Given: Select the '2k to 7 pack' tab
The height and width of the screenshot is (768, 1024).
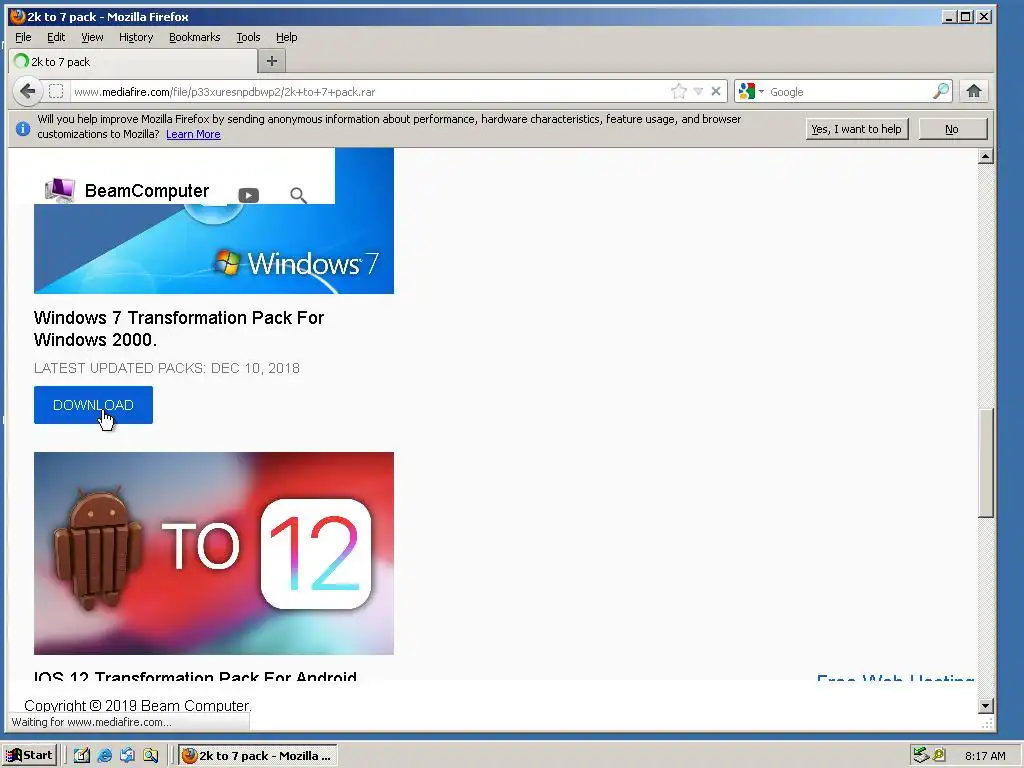Looking at the screenshot, I should coord(134,61).
